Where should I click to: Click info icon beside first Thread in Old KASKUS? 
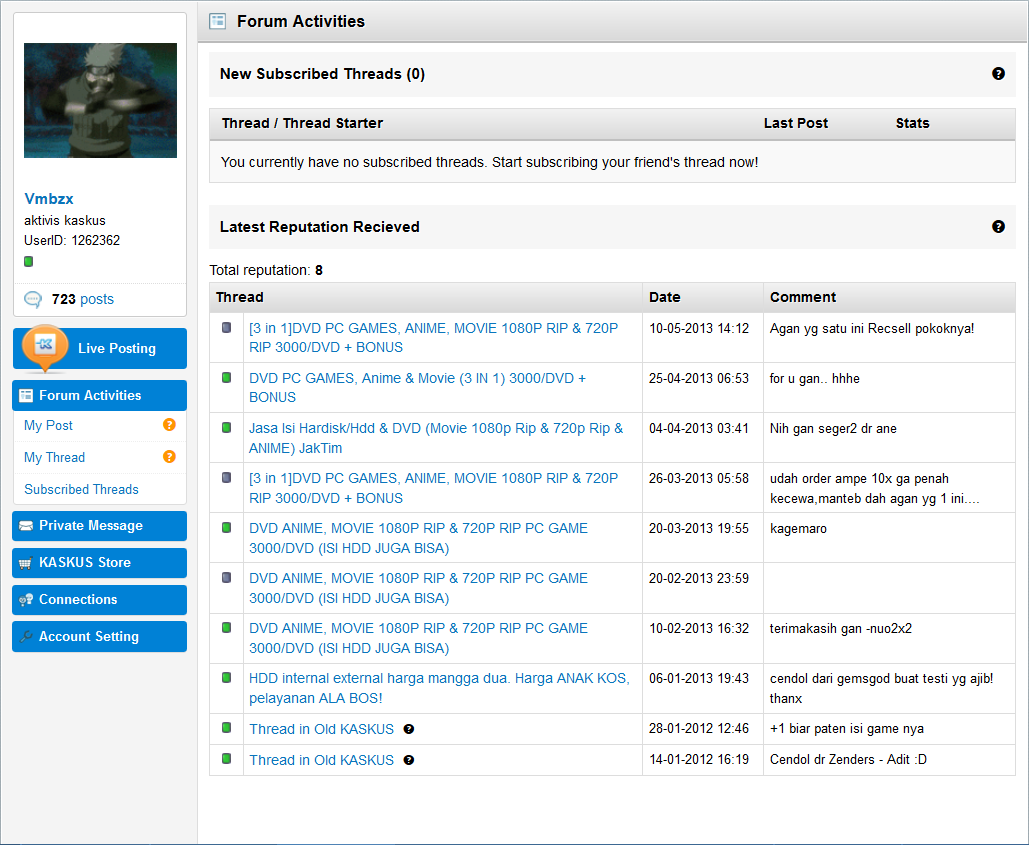click(x=409, y=729)
